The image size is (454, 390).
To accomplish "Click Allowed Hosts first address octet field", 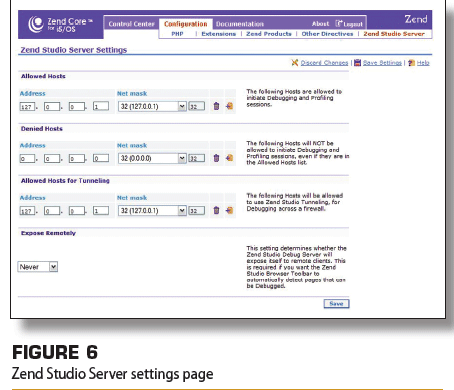I will (x=27, y=106).
